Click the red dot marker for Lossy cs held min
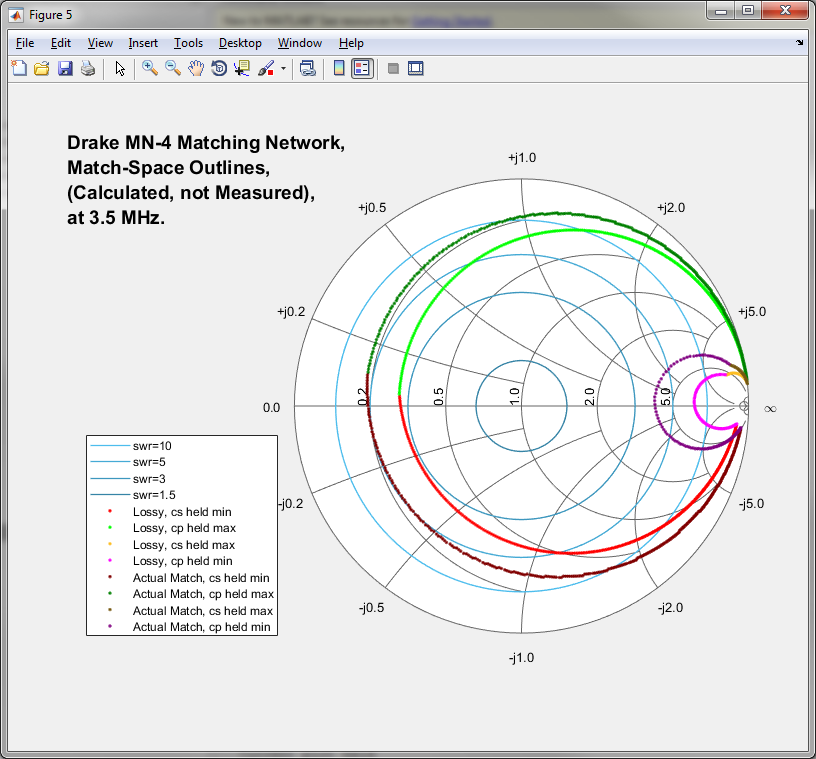Screen dimensions: 816x759 (110, 511)
